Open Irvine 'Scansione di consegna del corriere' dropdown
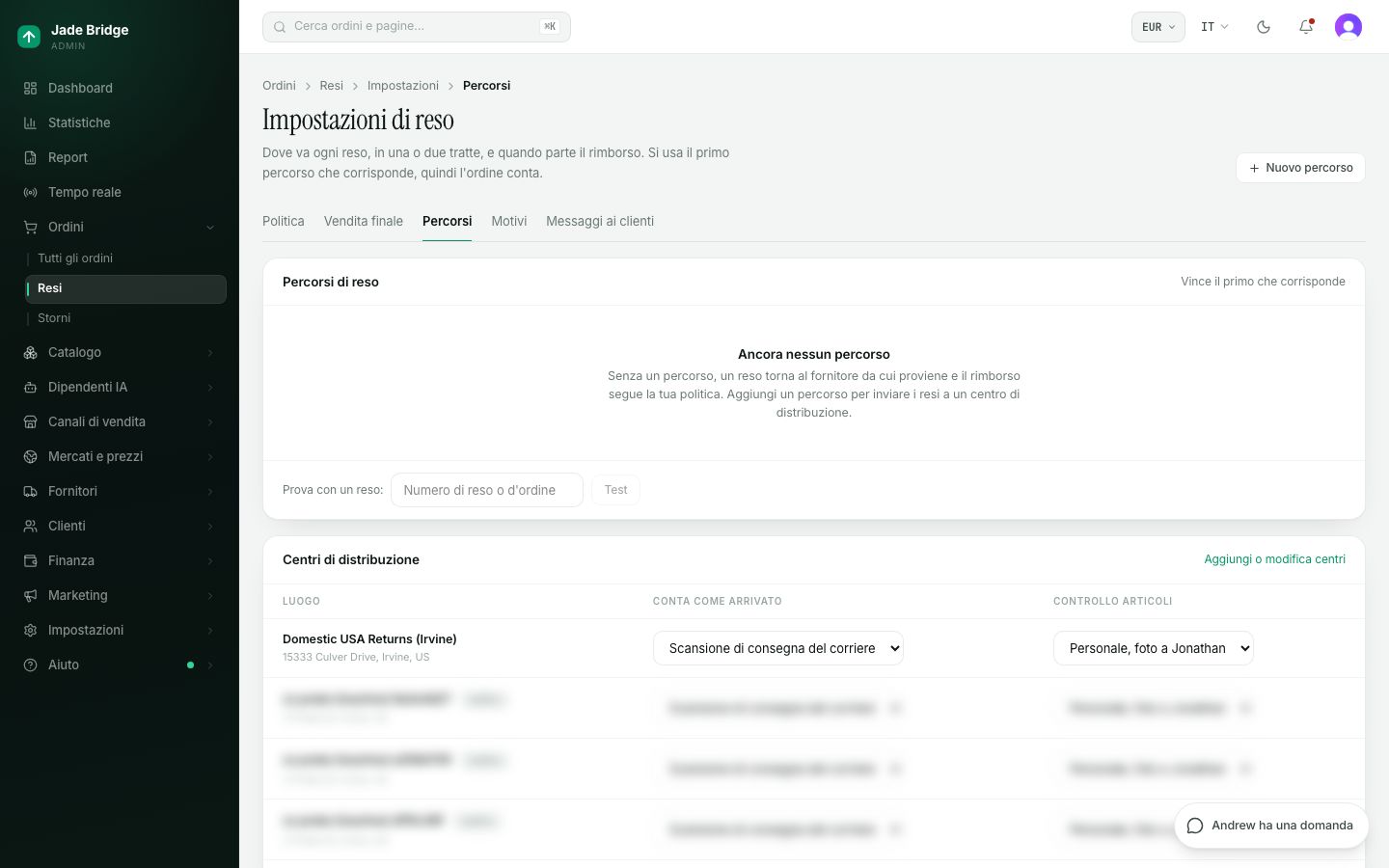 click(x=778, y=648)
